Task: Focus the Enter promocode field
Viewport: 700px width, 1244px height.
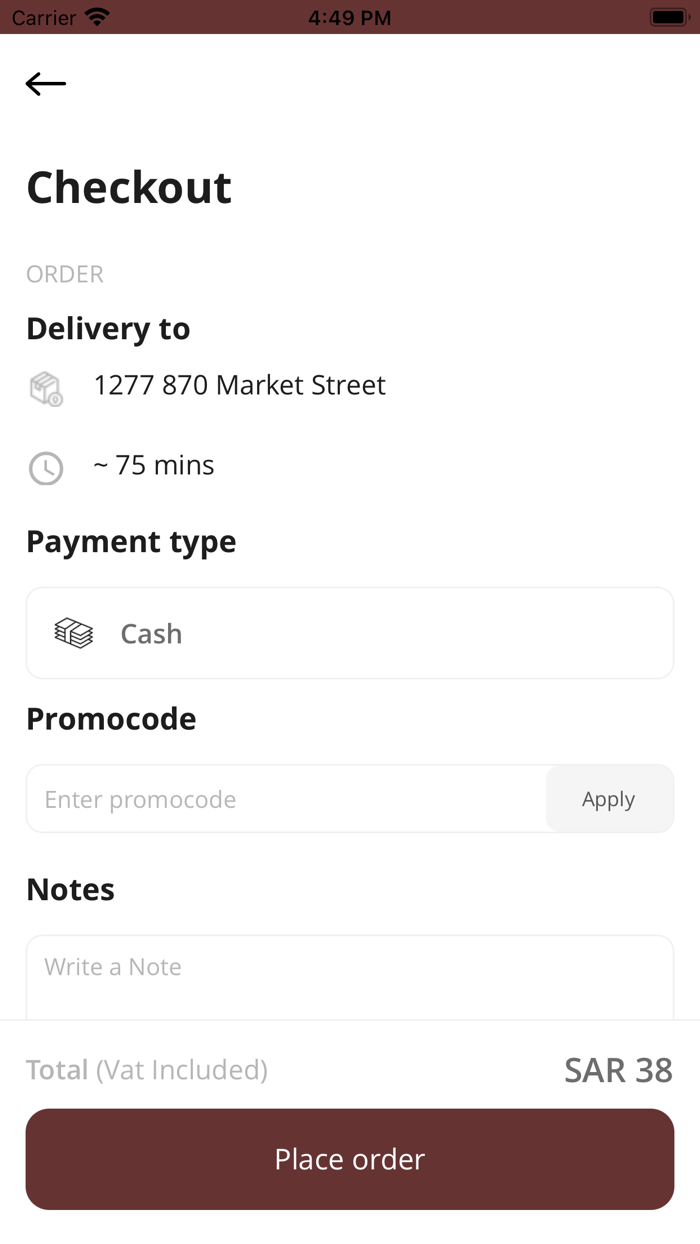Action: click(286, 799)
